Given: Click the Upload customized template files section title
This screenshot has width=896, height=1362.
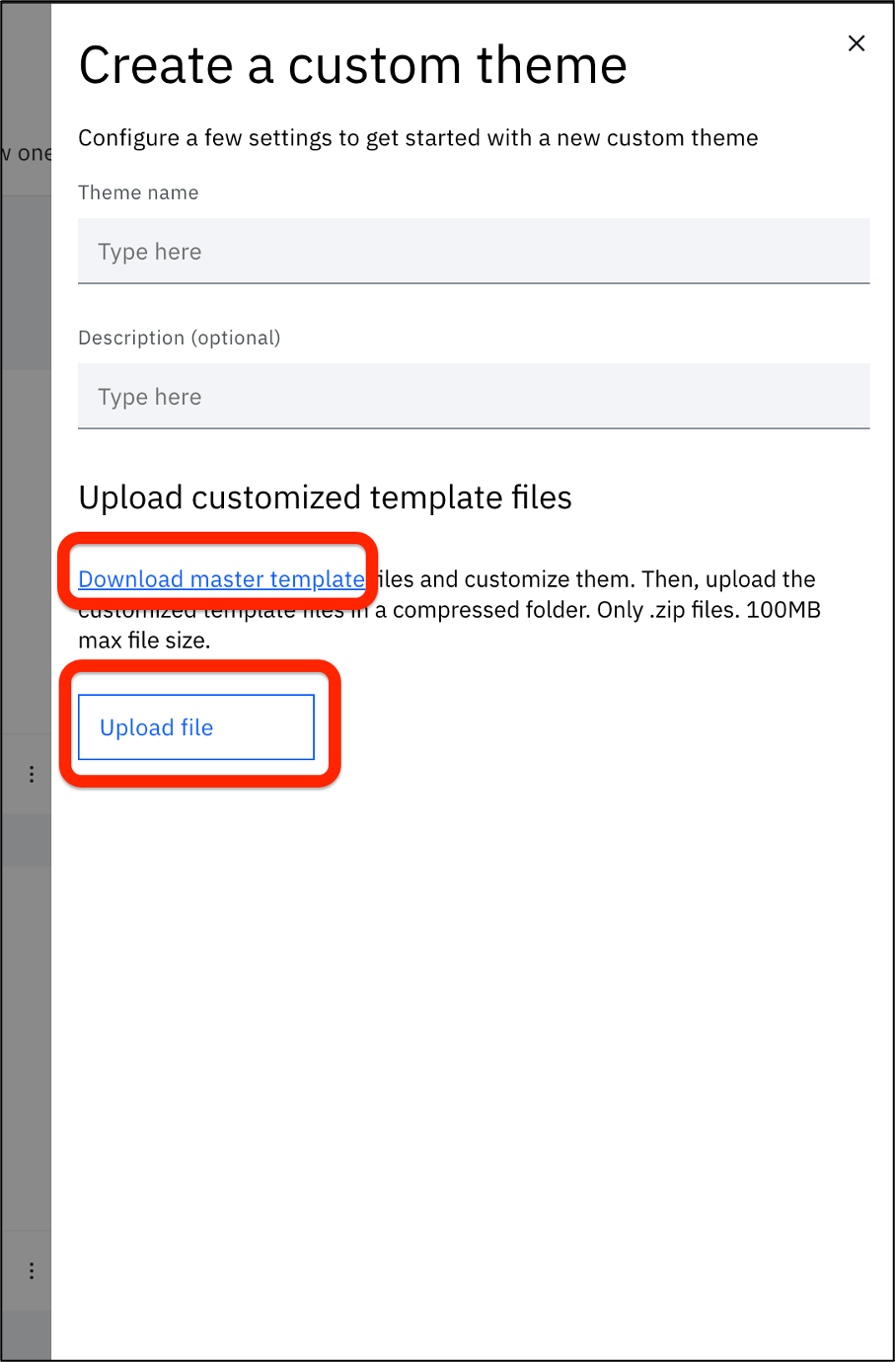Looking at the screenshot, I should (325, 497).
